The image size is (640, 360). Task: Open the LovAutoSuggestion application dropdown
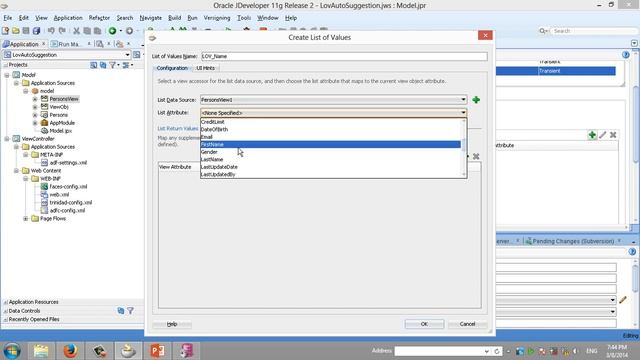(127, 55)
